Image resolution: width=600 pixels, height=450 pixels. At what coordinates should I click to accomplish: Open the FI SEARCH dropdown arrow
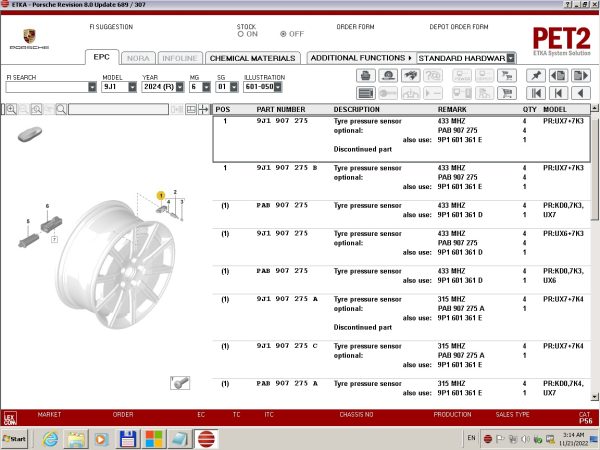pyautogui.click(x=92, y=87)
